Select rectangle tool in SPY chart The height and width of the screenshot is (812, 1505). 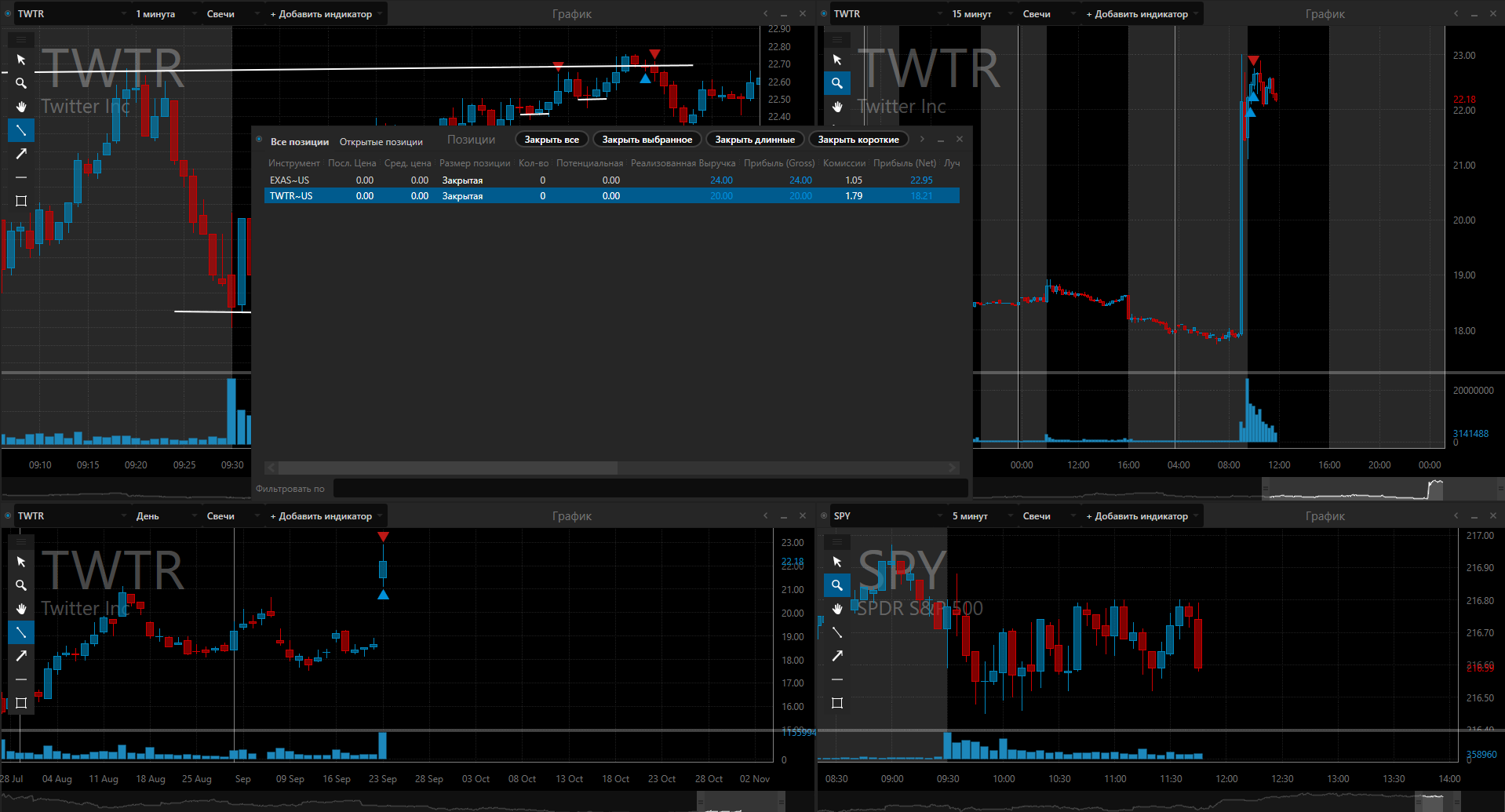pos(837,703)
